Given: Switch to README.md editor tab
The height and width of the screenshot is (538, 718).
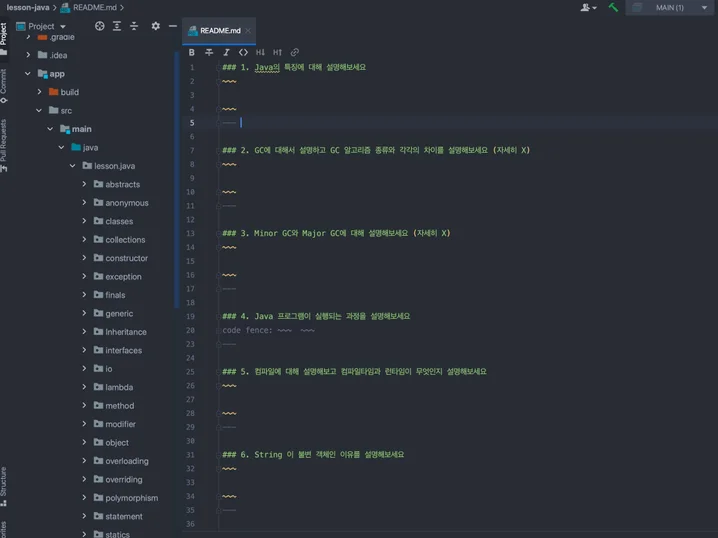Looking at the screenshot, I should click(x=219, y=31).
